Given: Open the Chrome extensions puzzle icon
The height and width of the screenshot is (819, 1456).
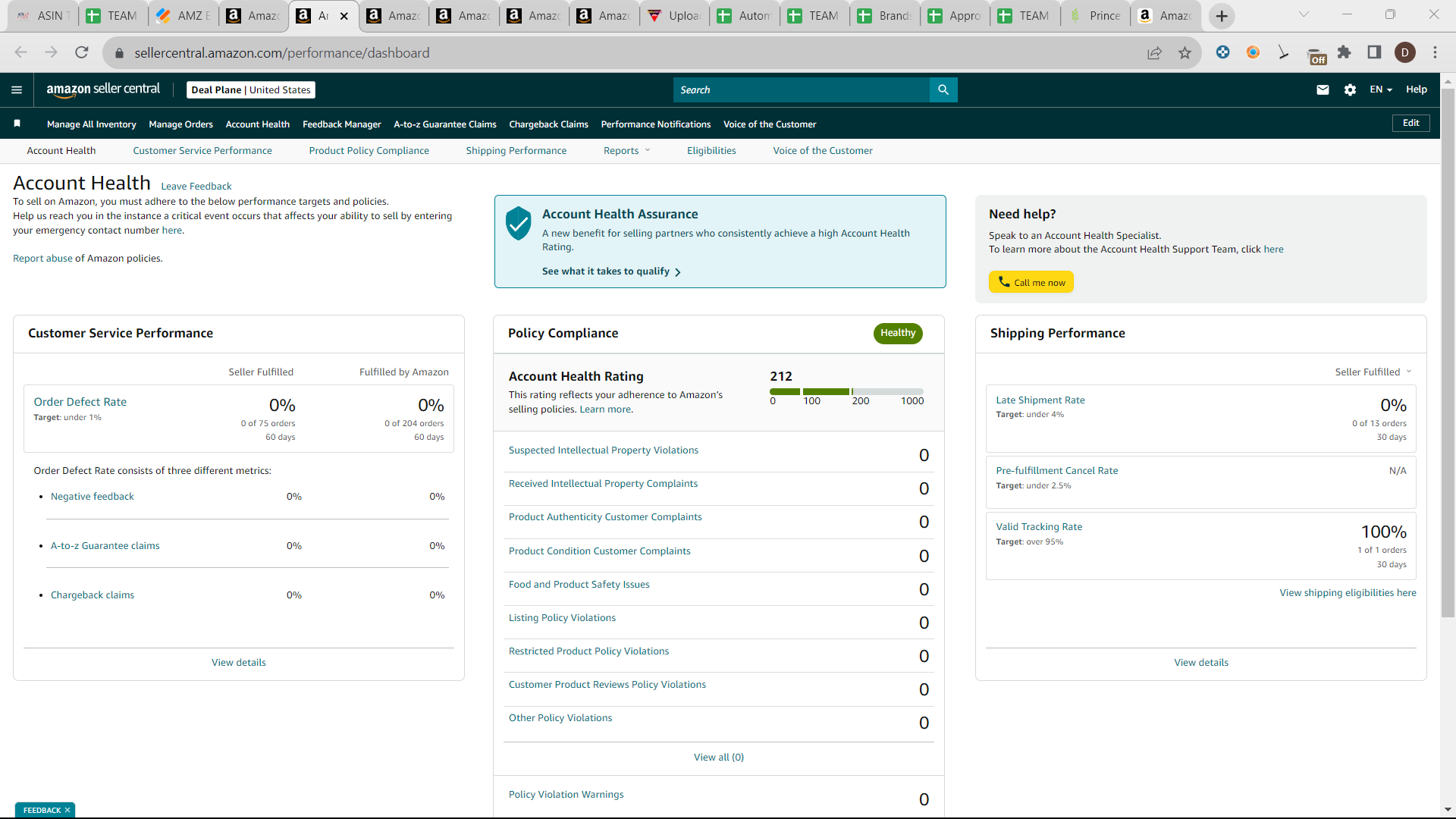Looking at the screenshot, I should [x=1345, y=52].
